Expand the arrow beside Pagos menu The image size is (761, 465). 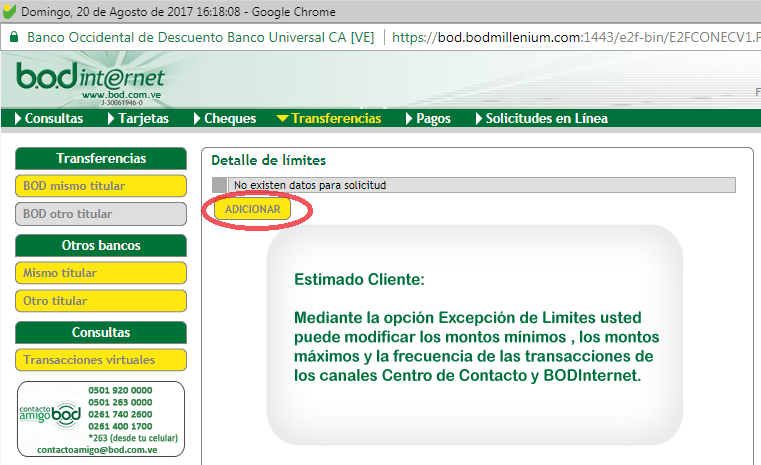click(x=409, y=118)
